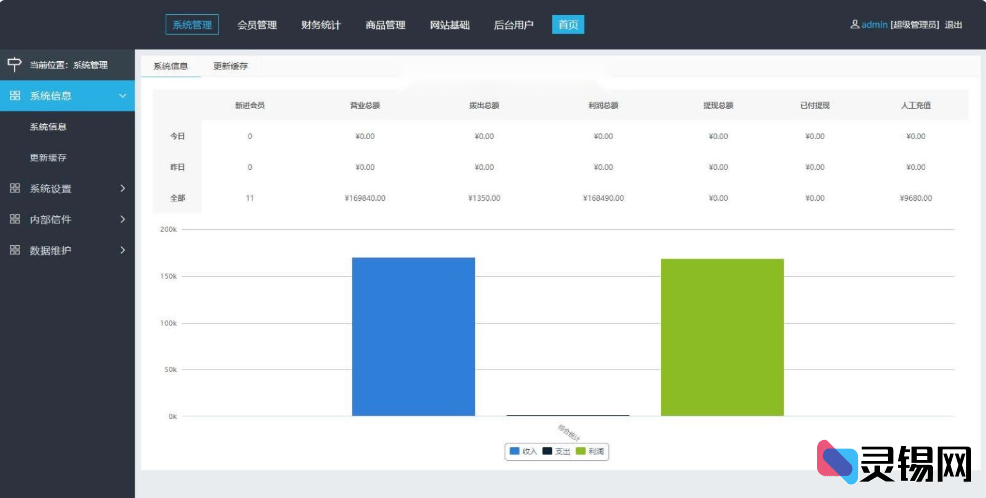Click the 退出 logout link
This screenshot has width=986, height=498.
953,25
